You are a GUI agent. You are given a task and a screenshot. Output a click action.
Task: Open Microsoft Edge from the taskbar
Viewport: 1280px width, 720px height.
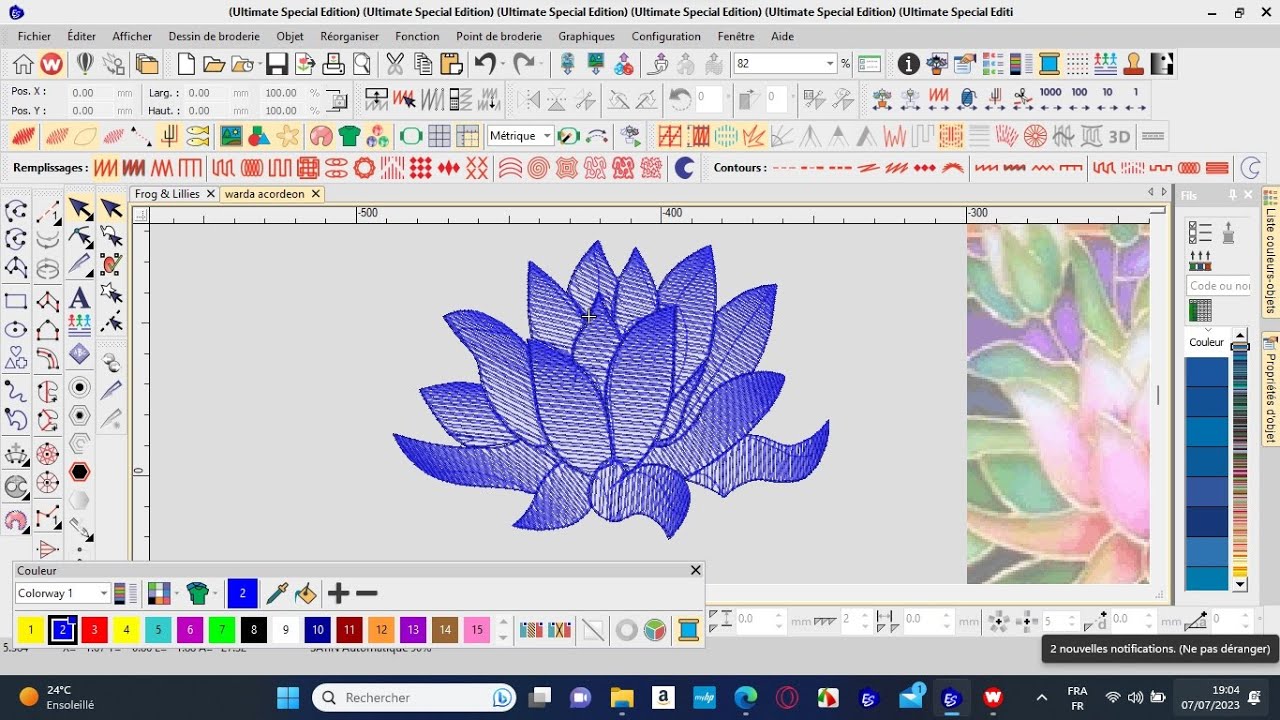pos(746,697)
